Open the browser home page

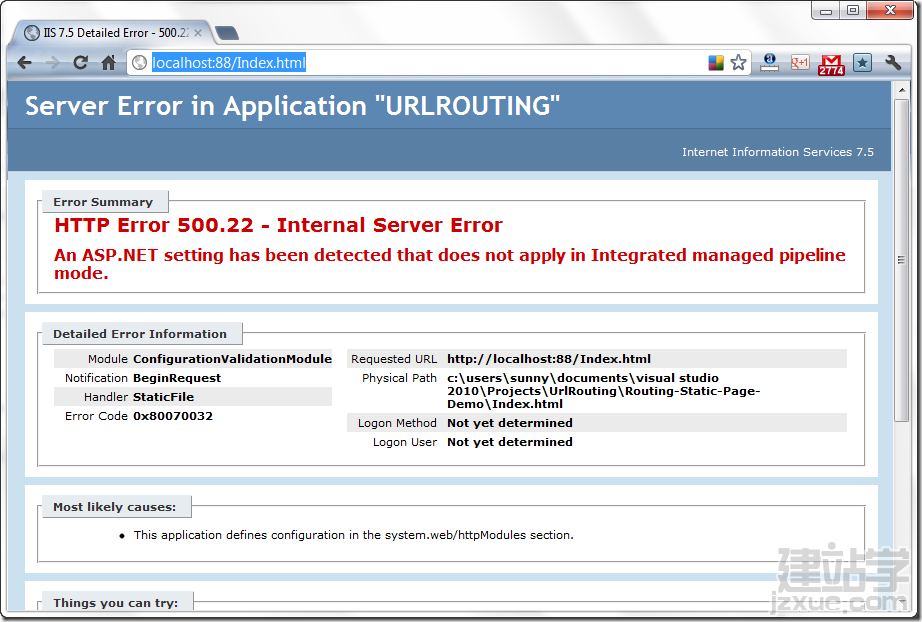(x=108, y=62)
